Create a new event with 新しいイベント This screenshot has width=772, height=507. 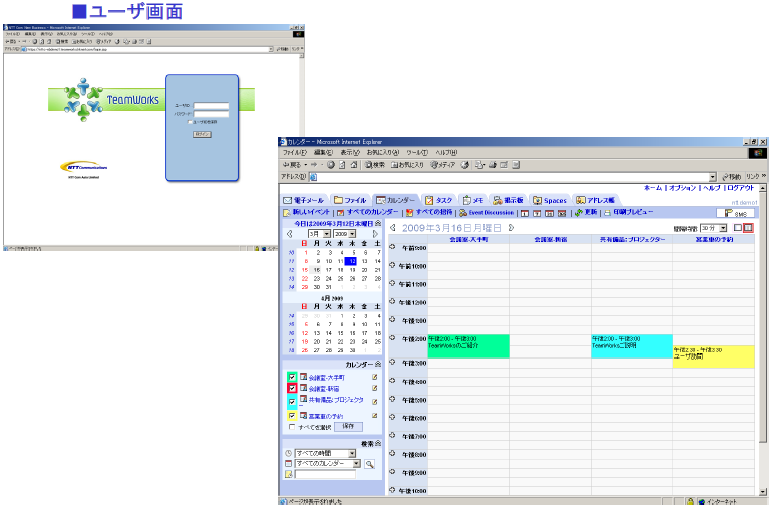[306, 213]
